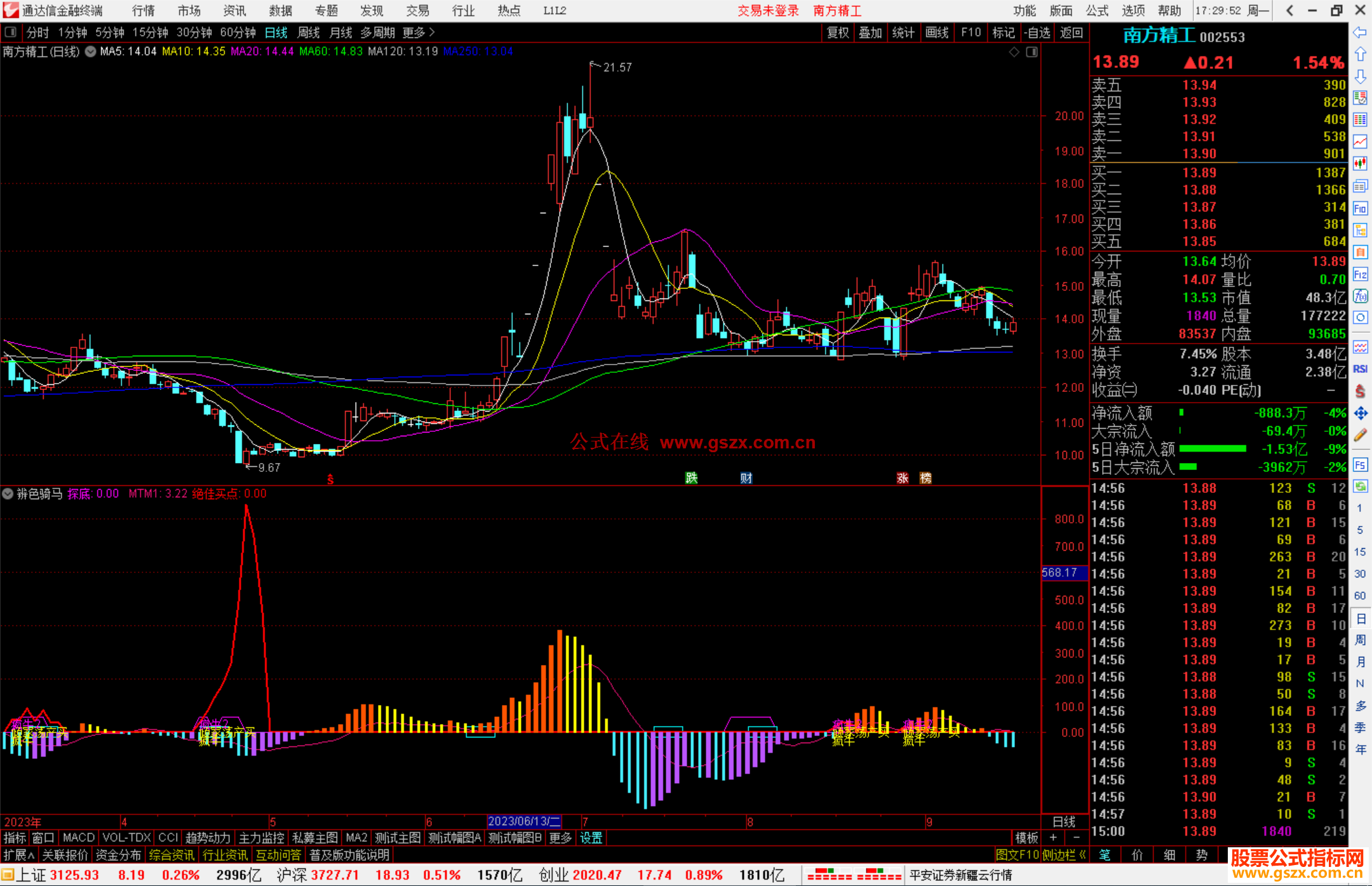Click the 设置 link in indicator bar
The image size is (1372, 886).
tap(591, 838)
